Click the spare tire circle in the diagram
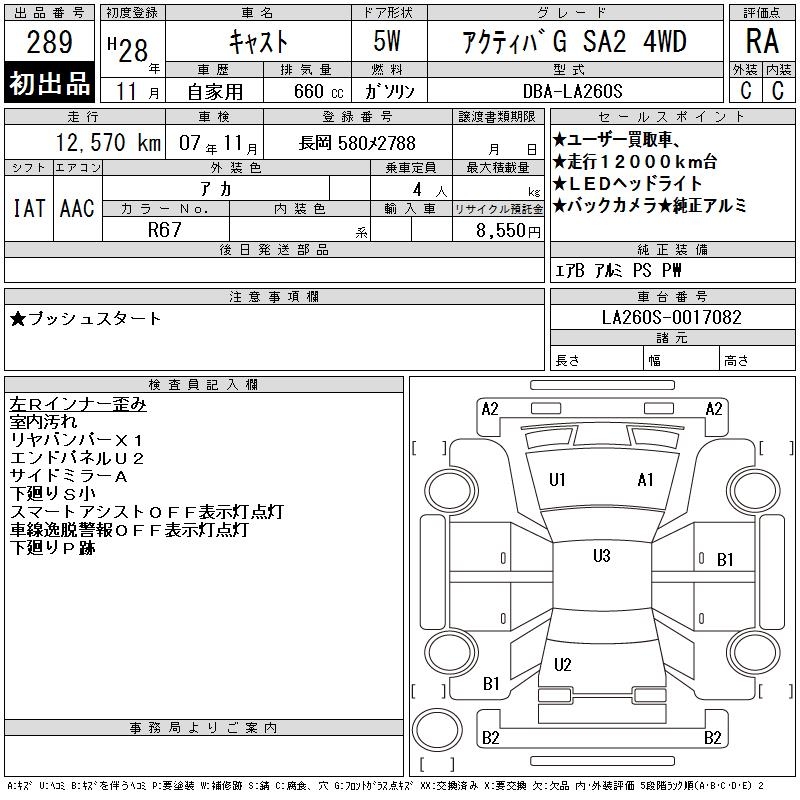 [x=437, y=729]
